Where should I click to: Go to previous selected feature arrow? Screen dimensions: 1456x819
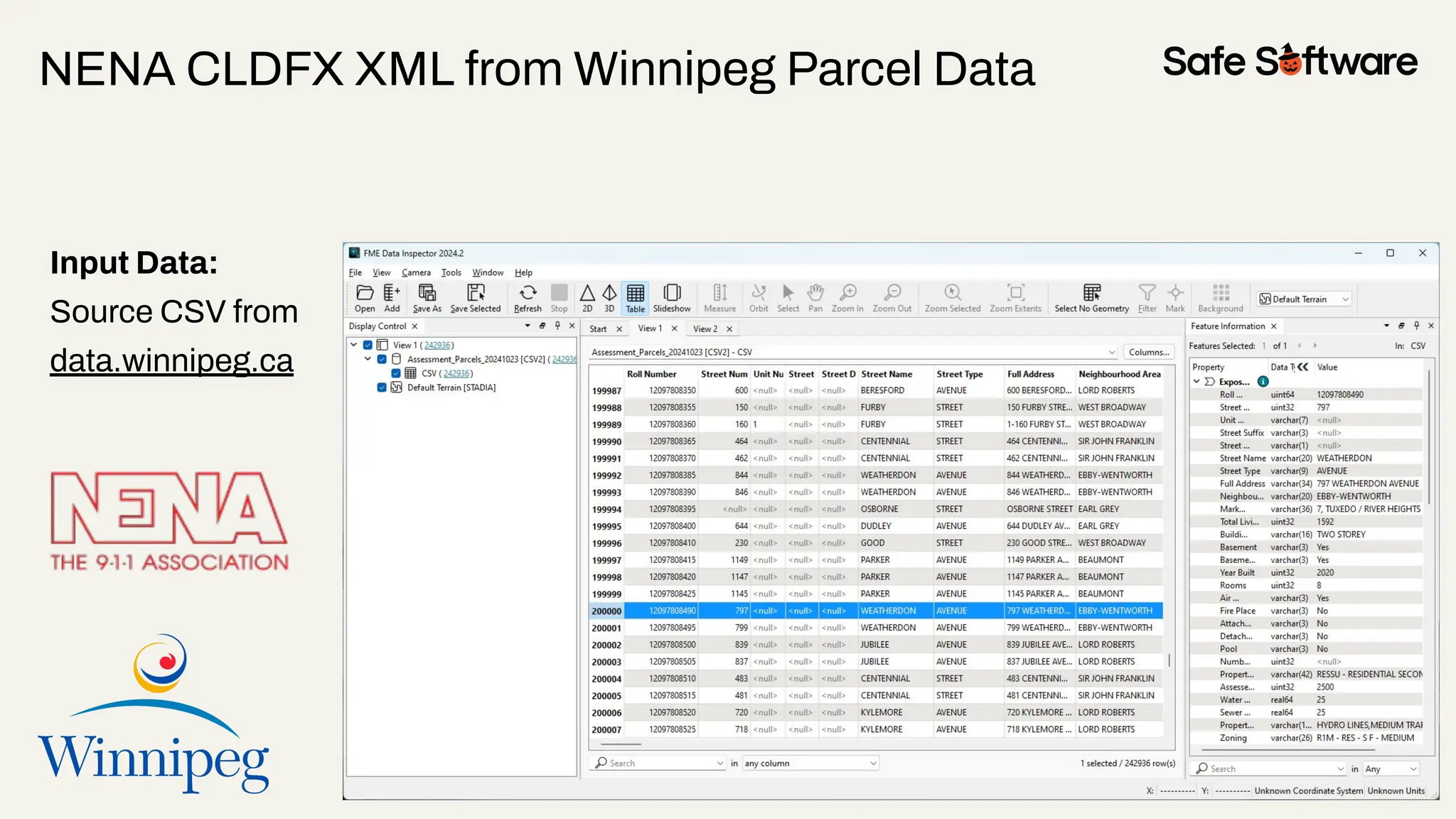point(1300,346)
